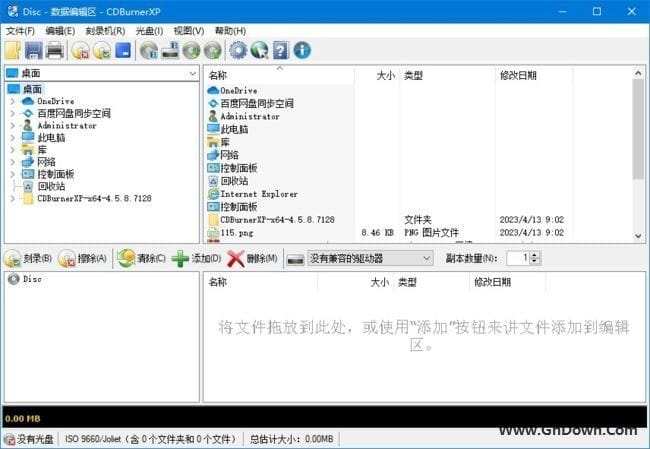Viewport: 650px width, 449px height.
Task: Open the 没有兼容的驱动器 drive dropdown
Action: point(426,258)
